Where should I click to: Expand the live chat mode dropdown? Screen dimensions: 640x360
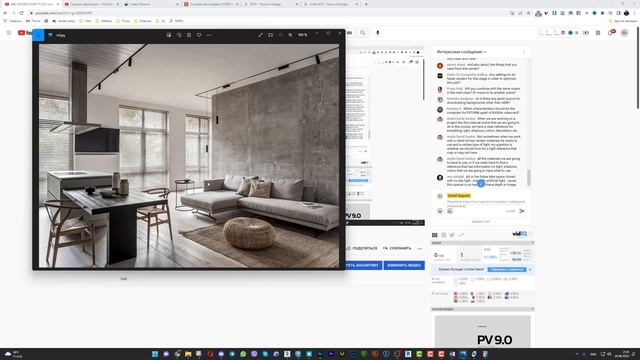coord(462,52)
